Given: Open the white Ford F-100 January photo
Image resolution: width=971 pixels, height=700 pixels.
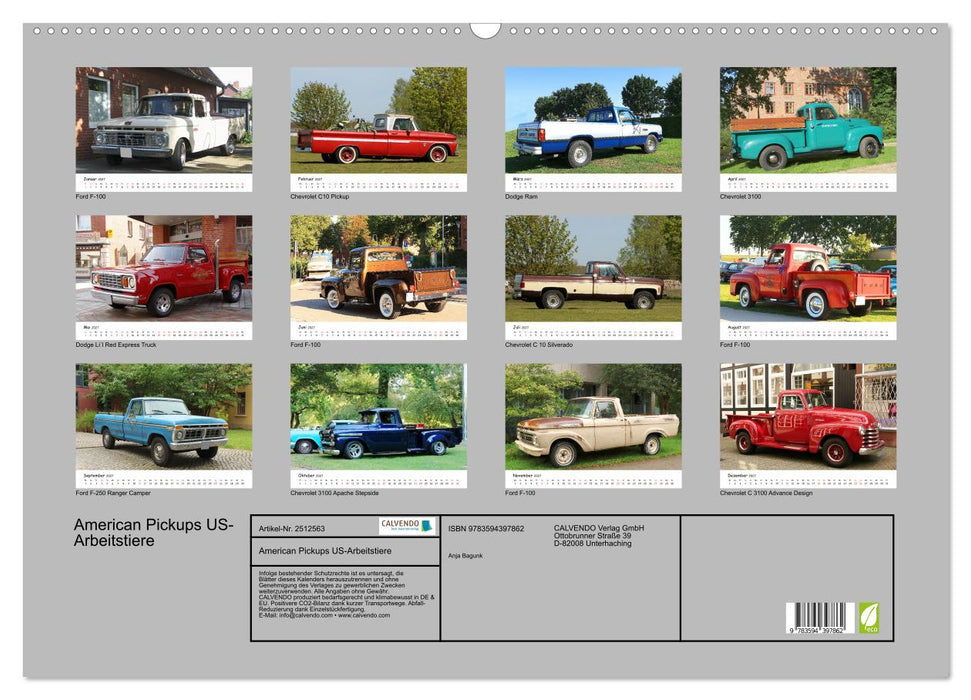Looking at the screenshot, I should (x=163, y=120).
